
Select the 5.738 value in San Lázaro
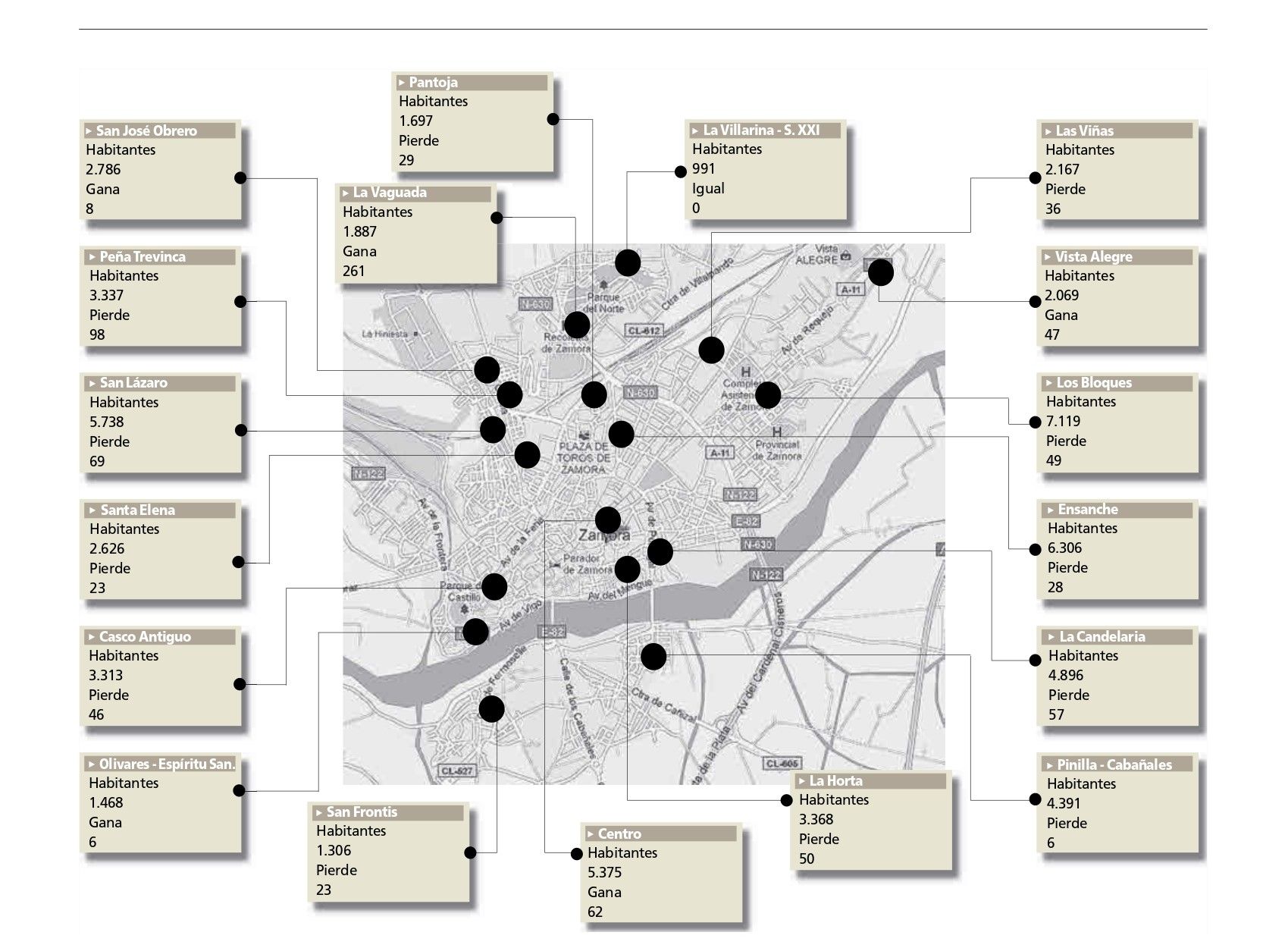106,422
